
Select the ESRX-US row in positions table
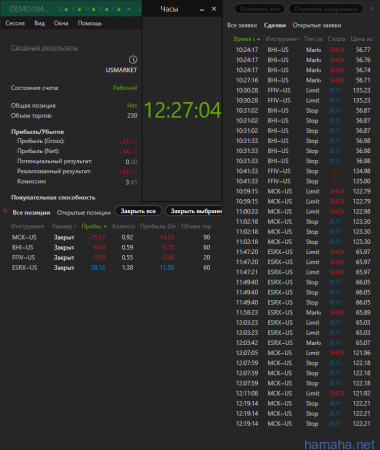[x=111, y=267]
